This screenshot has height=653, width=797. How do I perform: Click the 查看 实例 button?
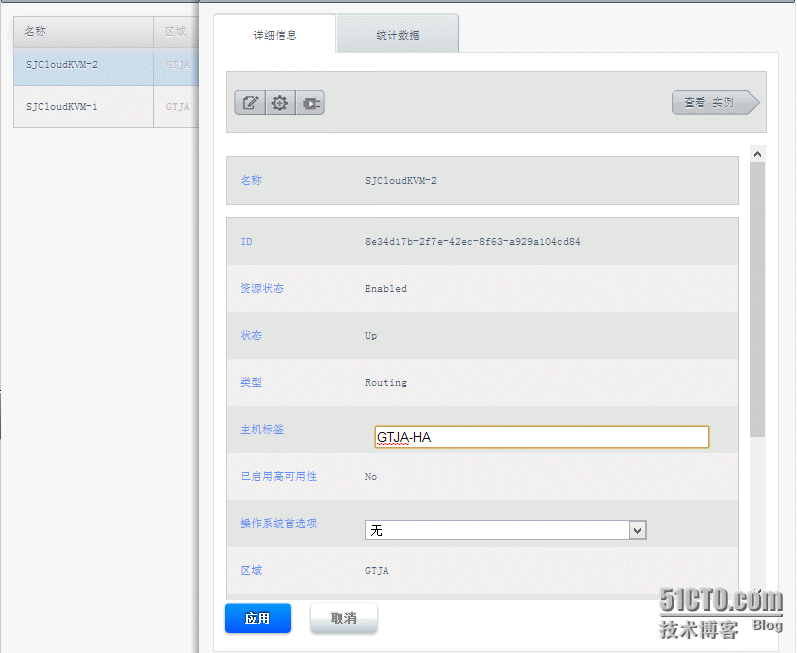point(715,103)
